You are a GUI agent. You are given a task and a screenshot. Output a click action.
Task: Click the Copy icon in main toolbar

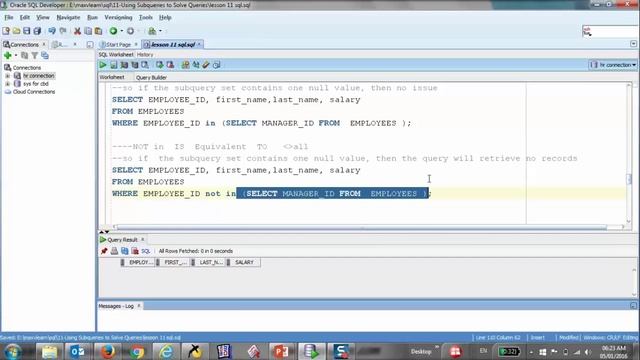click(x=88, y=31)
